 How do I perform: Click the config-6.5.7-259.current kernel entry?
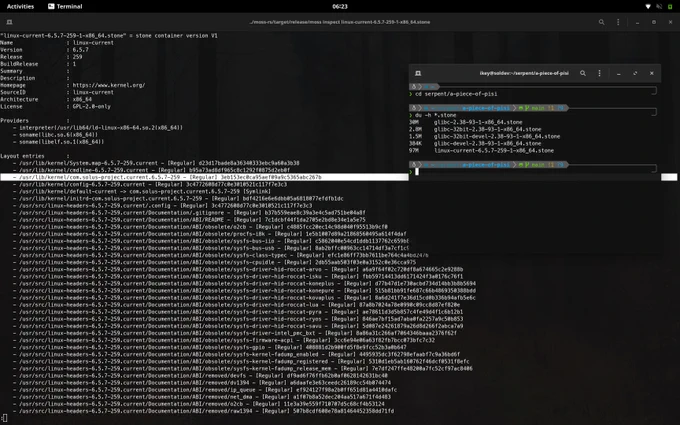[150, 184]
